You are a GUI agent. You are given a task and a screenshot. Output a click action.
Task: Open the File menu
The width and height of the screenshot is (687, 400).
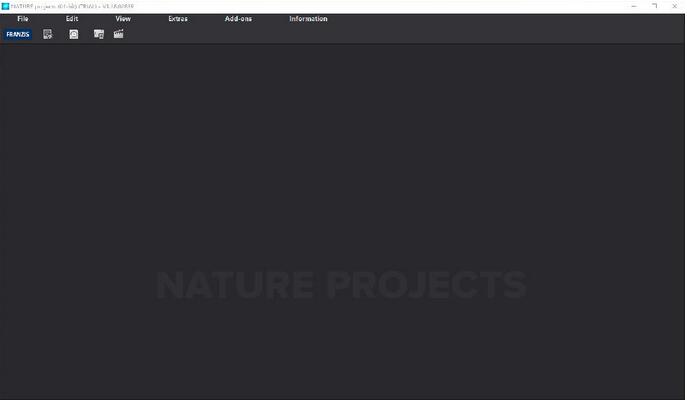coord(23,19)
